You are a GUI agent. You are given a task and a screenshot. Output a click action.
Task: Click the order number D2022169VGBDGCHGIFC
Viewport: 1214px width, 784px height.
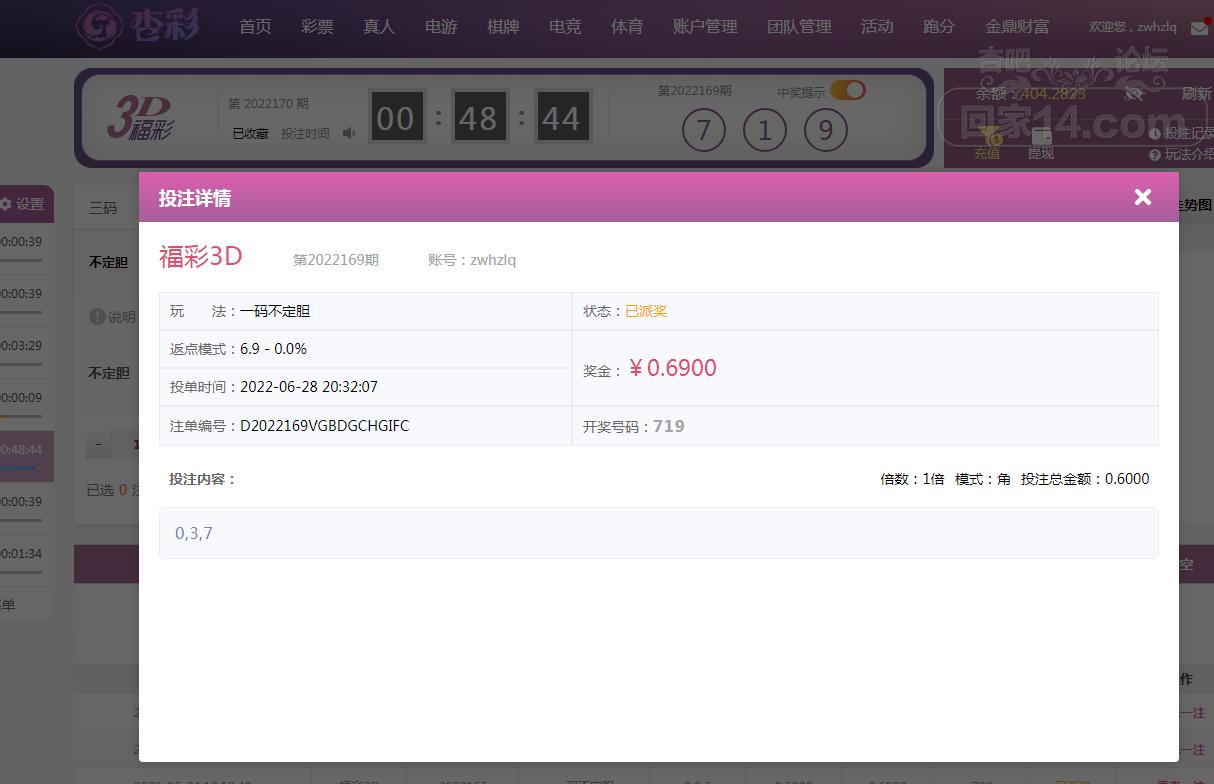[325, 426]
